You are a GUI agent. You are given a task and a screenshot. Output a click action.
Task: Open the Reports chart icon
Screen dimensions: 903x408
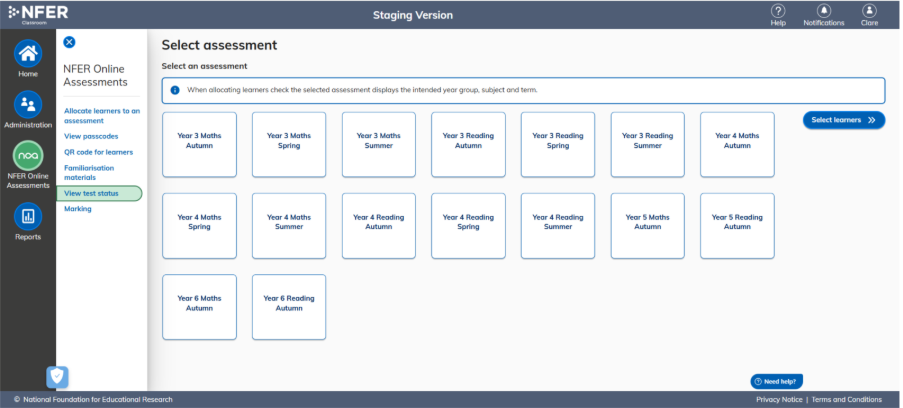[x=28, y=216]
